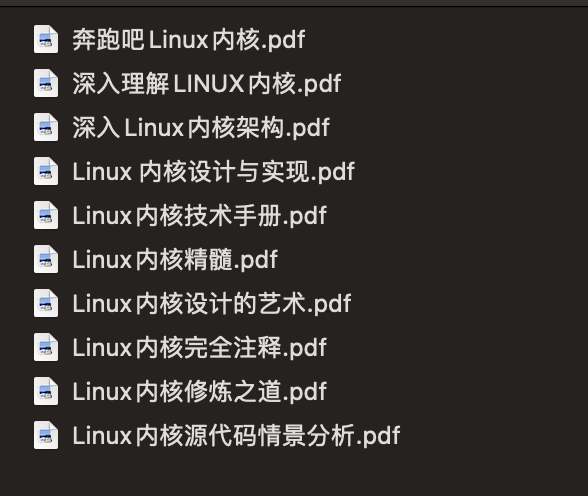Select the PDF icon for Linux内核完全注释.pdf
Image resolution: width=588 pixels, height=496 pixels.
[x=46, y=347]
